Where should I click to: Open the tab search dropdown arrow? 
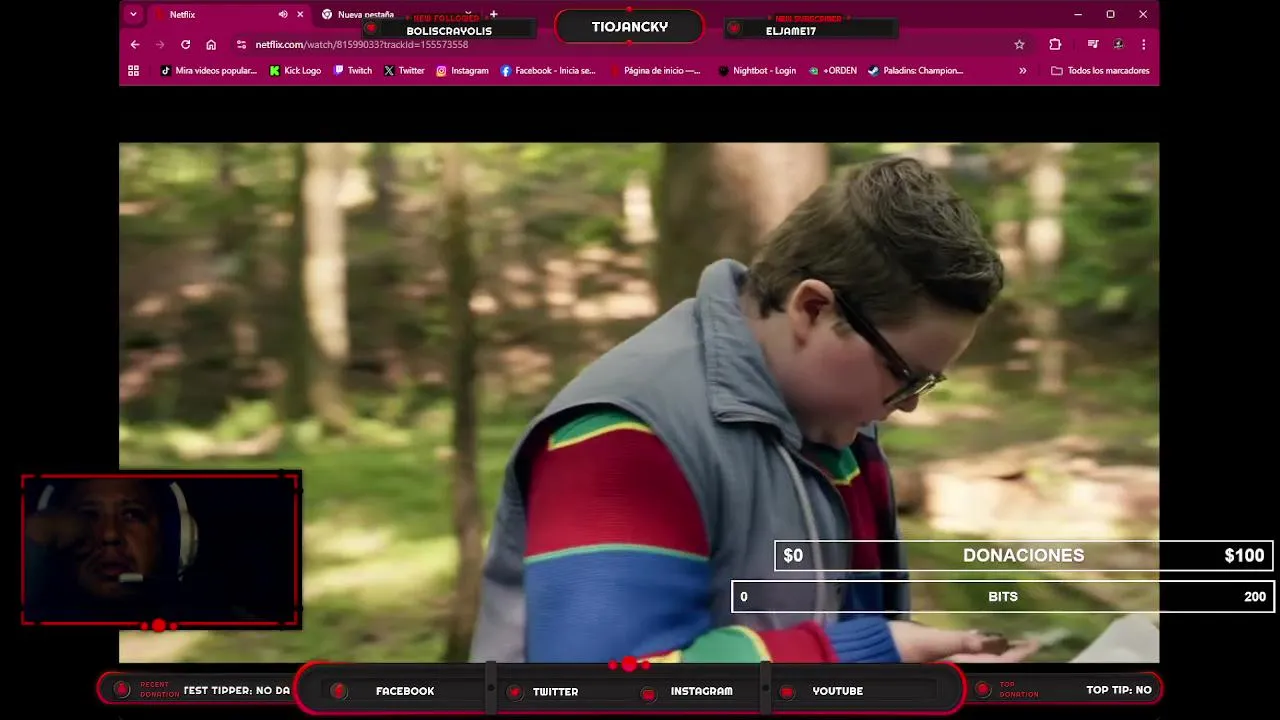coord(133,14)
